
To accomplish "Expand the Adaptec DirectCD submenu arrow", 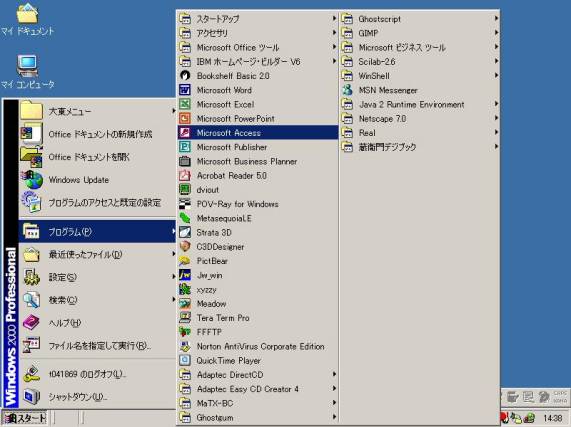I will (x=334, y=374).
